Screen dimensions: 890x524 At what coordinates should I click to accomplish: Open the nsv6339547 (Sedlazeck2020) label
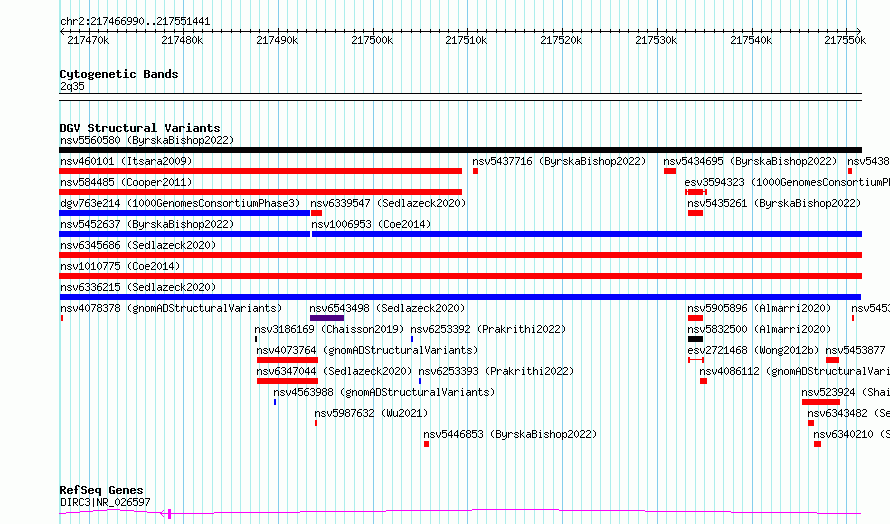pos(388,203)
